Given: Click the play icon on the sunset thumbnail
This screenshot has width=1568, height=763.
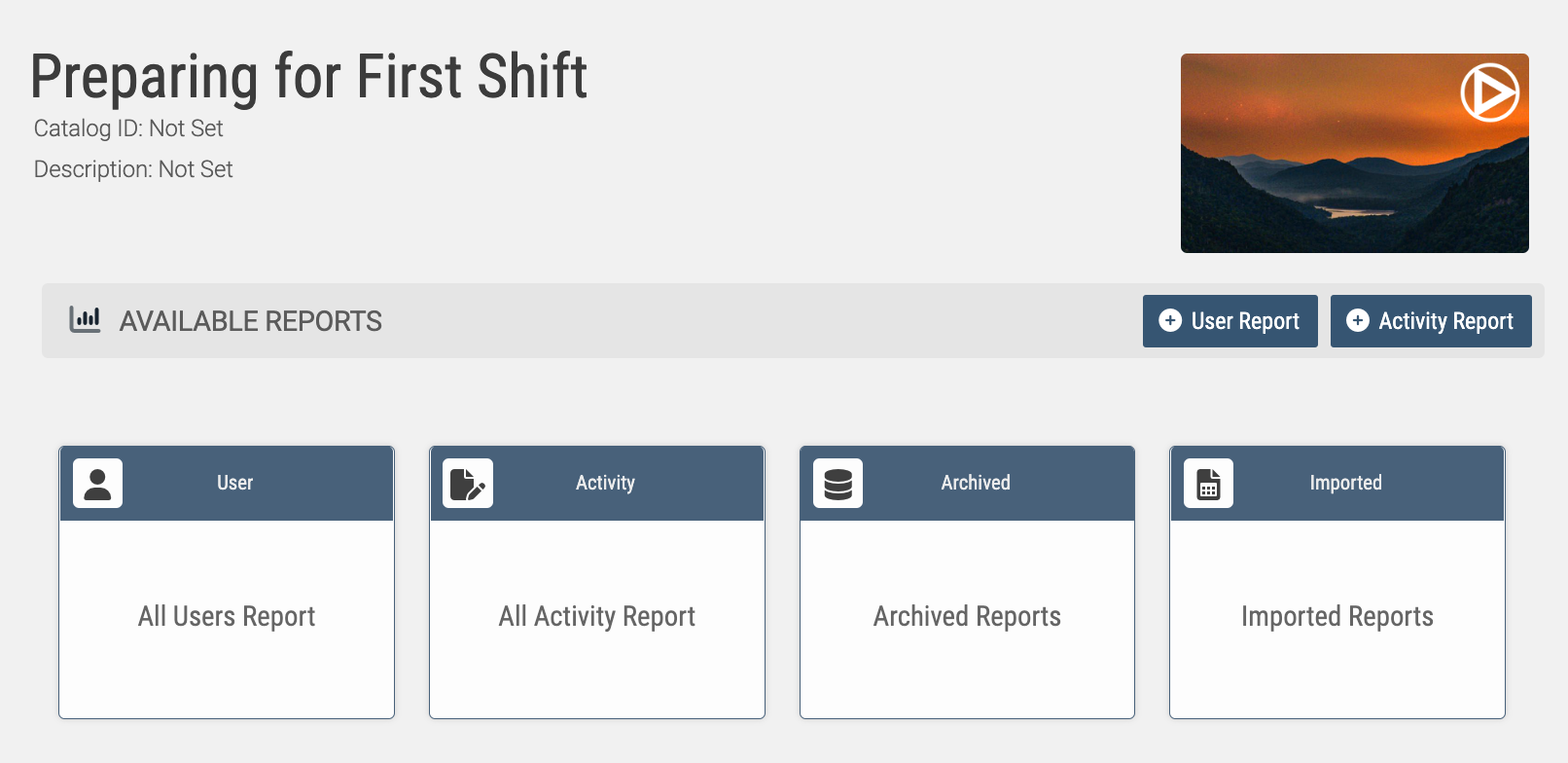Looking at the screenshot, I should coord(1489,92).
